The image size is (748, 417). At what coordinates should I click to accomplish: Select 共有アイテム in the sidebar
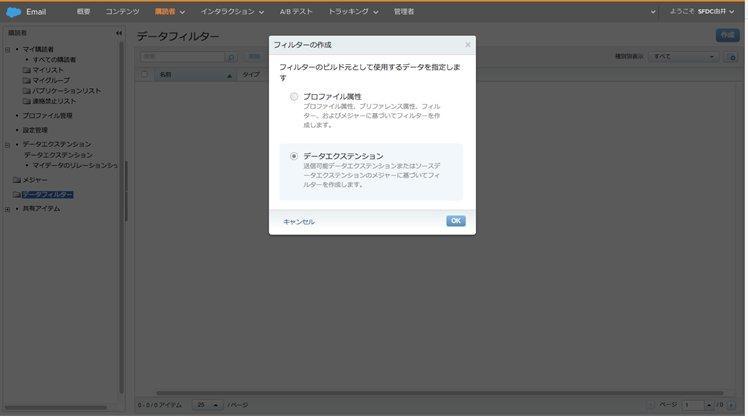[x=42, y=209]
